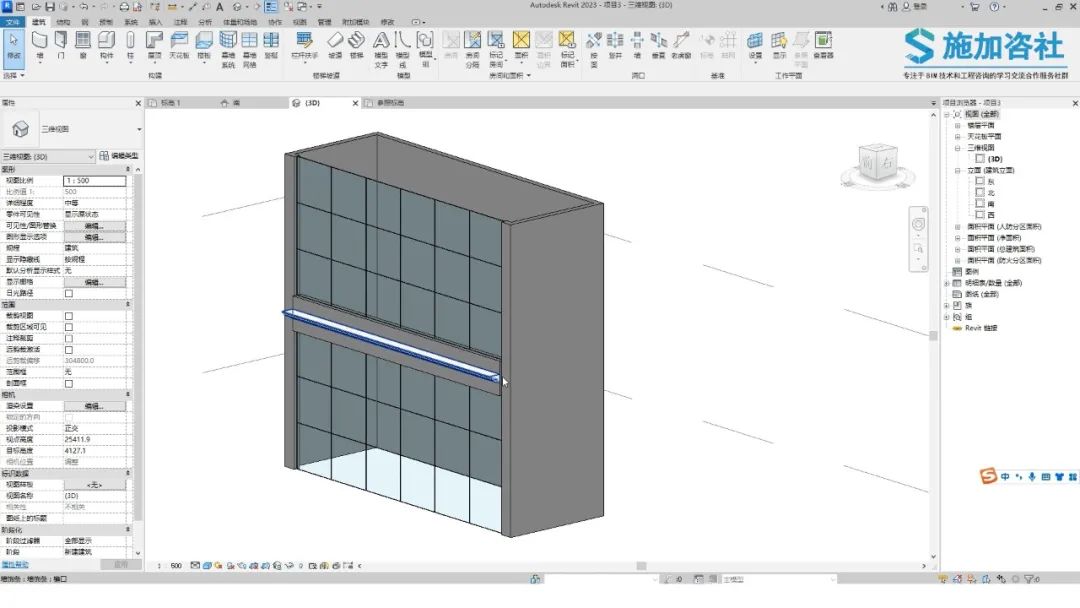This screenshot has height=608, width=1080.
Task: Select the Curtain Grid tool
Action: pyautogui.click(x=249, y=49)
